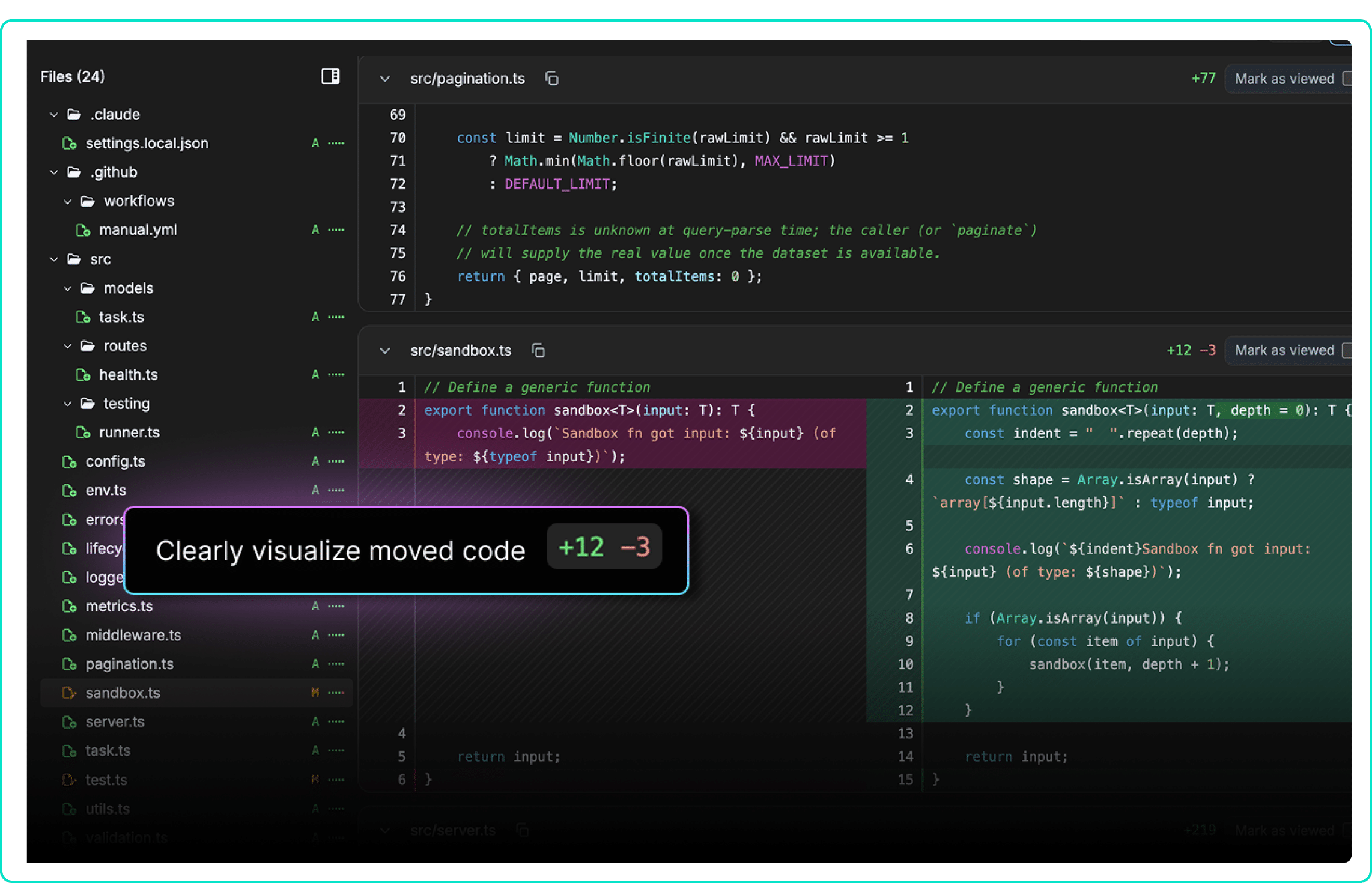Image resolution: width=1372 pixels, height=883 pixels.
Task: Click the Files (24) heading
Action: (x=73, y=76)
